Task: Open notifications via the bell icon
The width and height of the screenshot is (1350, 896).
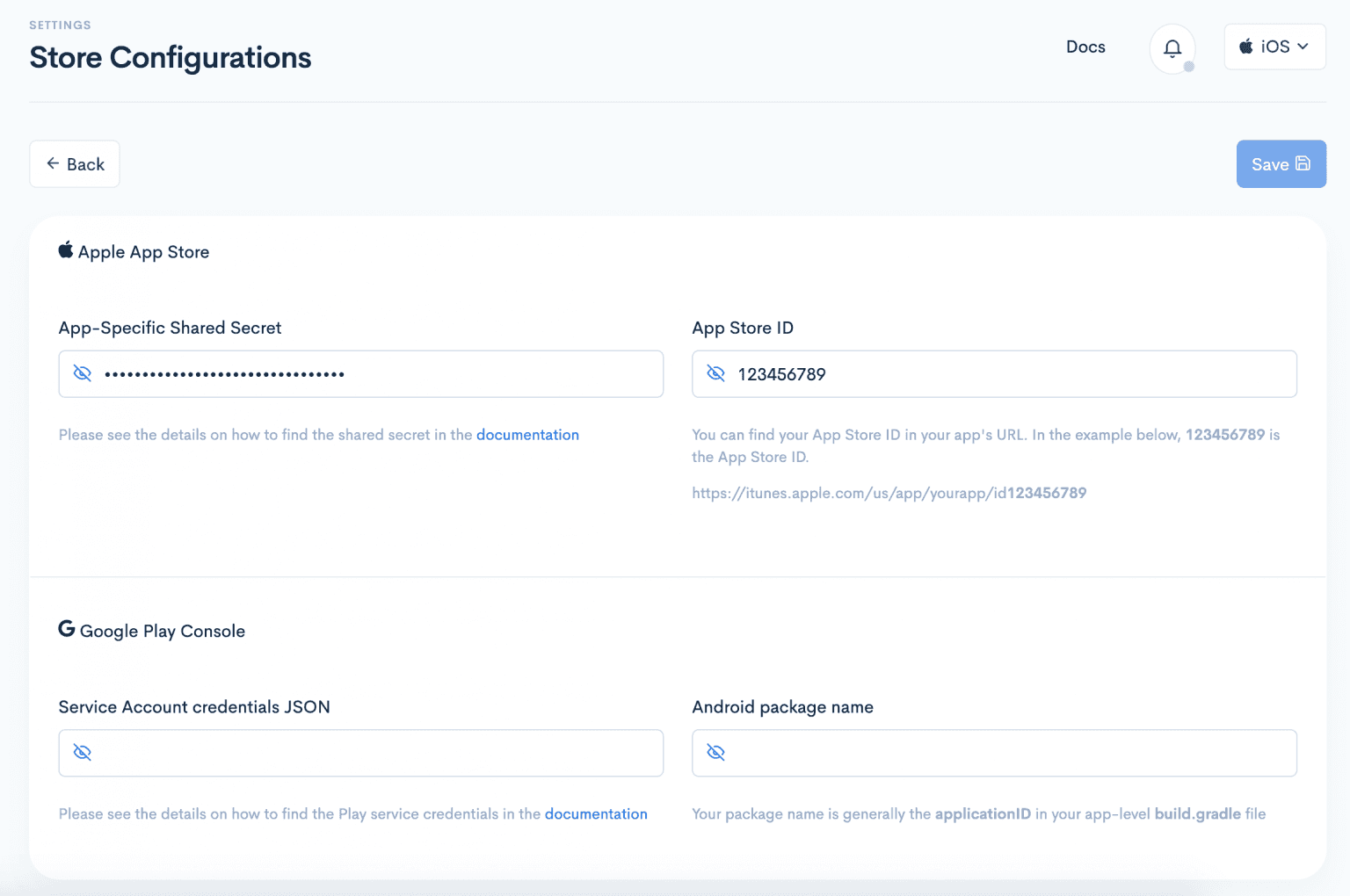Action: click(x=1172, y=48)
